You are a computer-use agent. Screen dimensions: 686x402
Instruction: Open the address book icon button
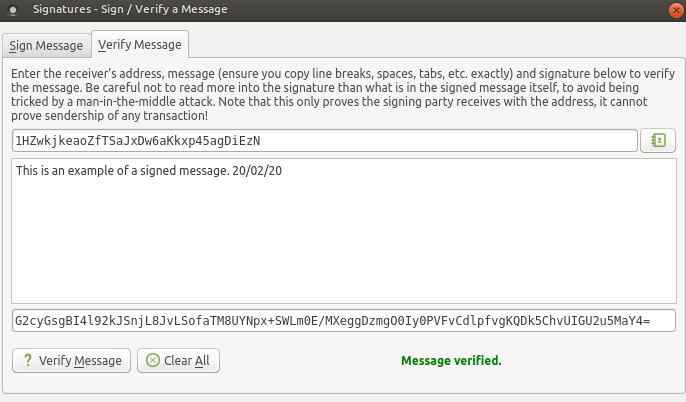[658, 140]
